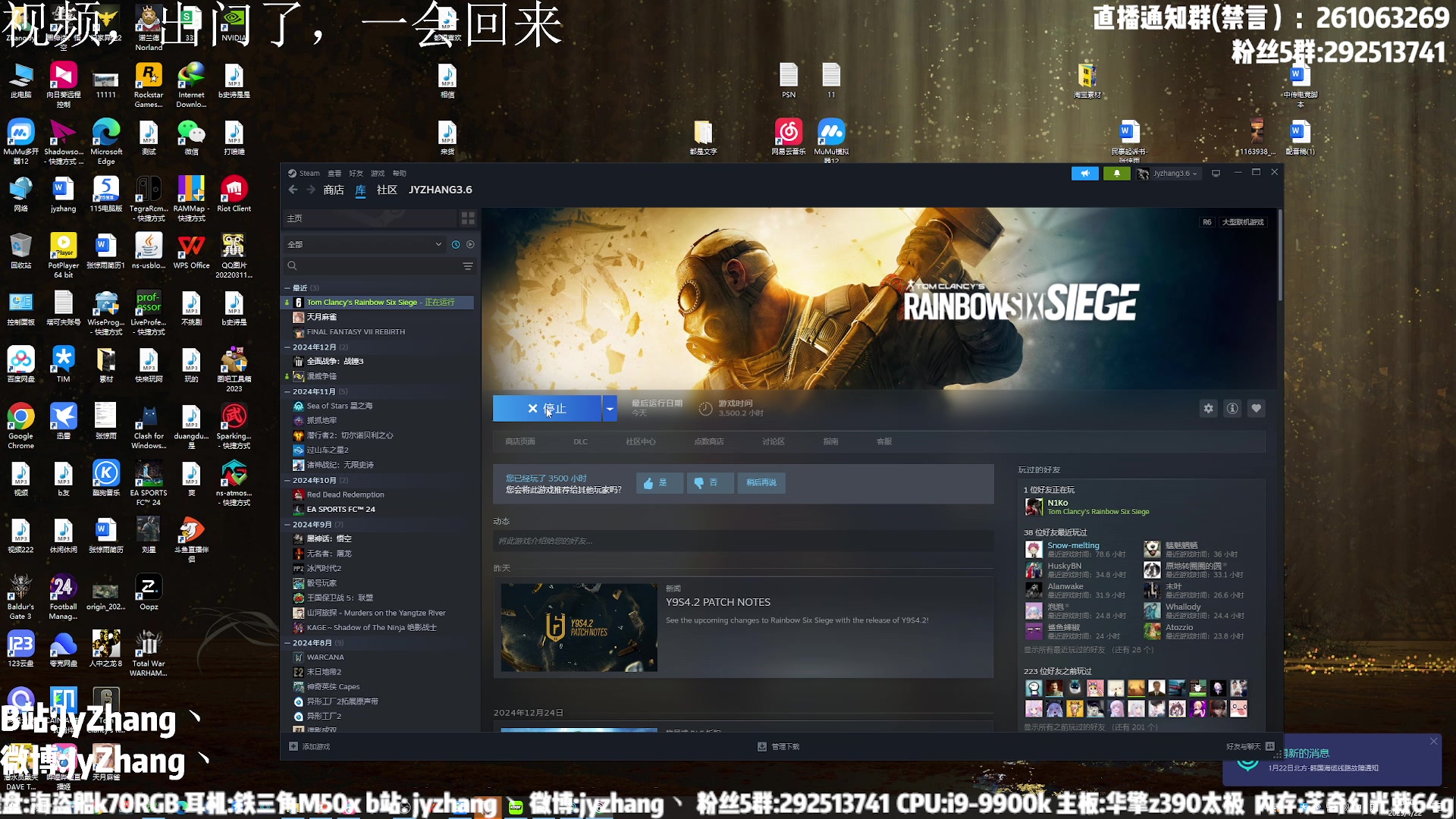Add game to favorites with heart icon
Image resolution: width=1456 pixels, height=819 pixels.
coord(1257,409)
